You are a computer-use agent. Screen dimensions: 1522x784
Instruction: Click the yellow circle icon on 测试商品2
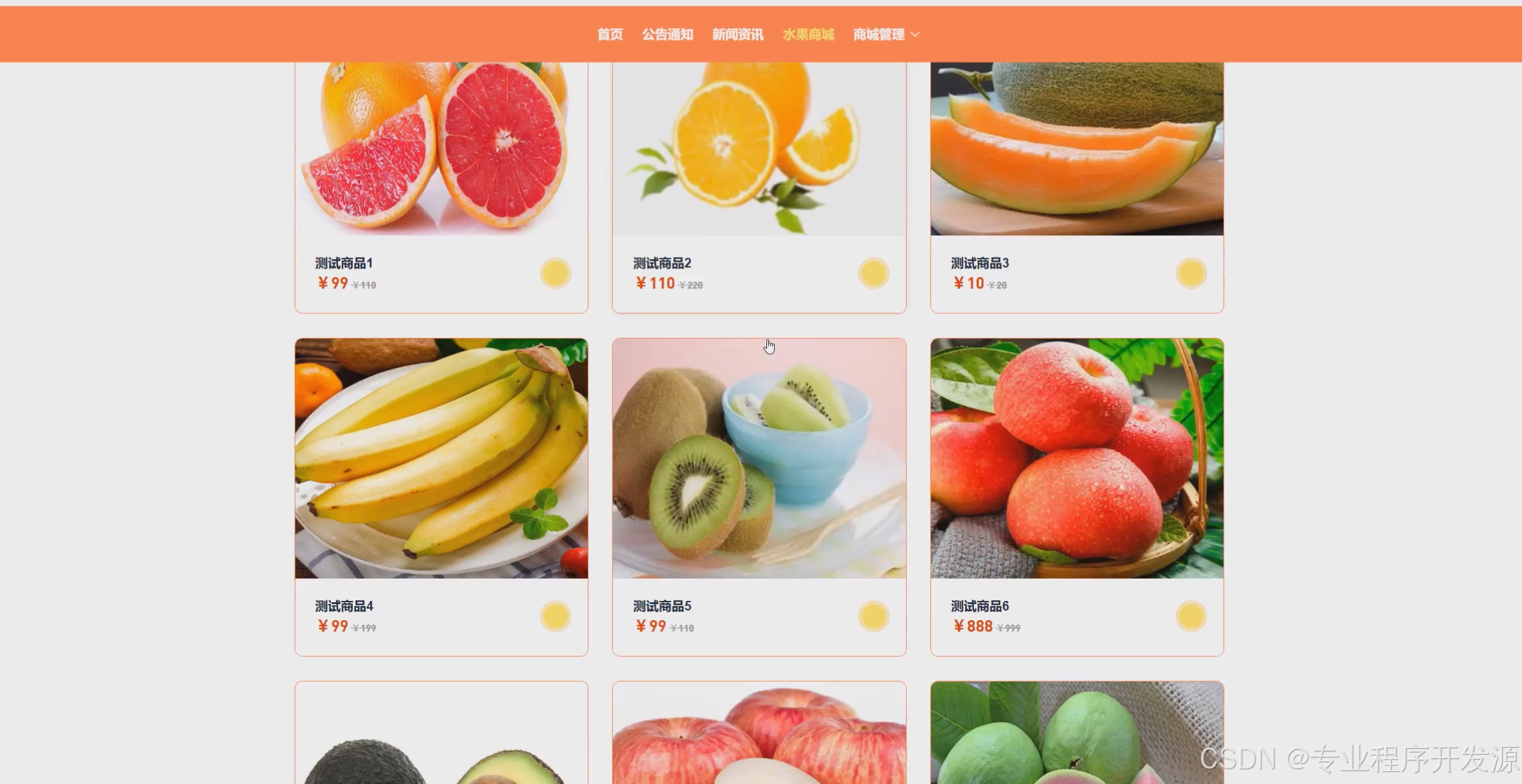point(873,274)
